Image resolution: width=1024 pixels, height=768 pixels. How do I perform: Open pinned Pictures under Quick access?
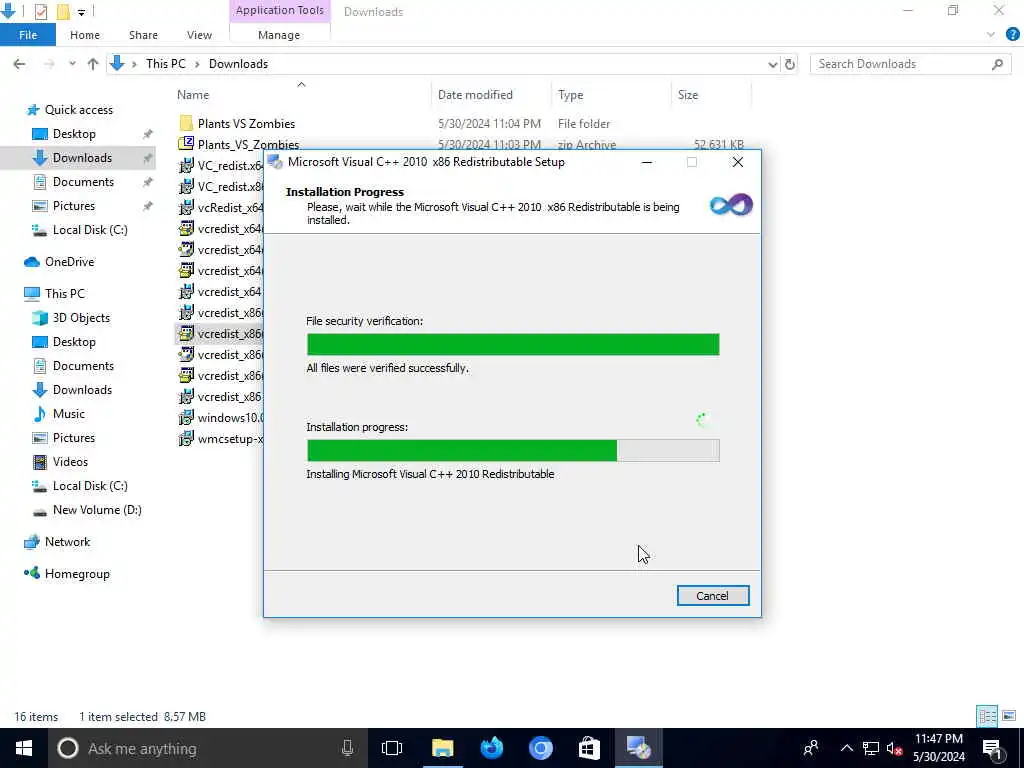[73, 206]
